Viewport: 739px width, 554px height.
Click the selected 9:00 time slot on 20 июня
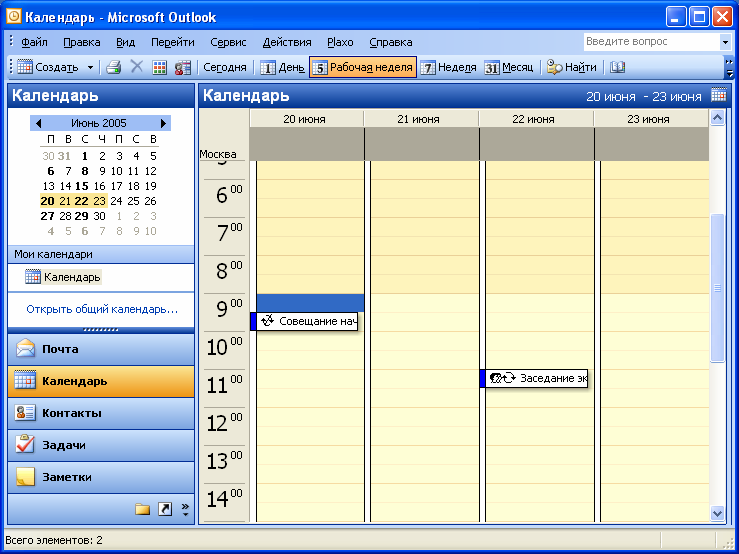(310, 303)
